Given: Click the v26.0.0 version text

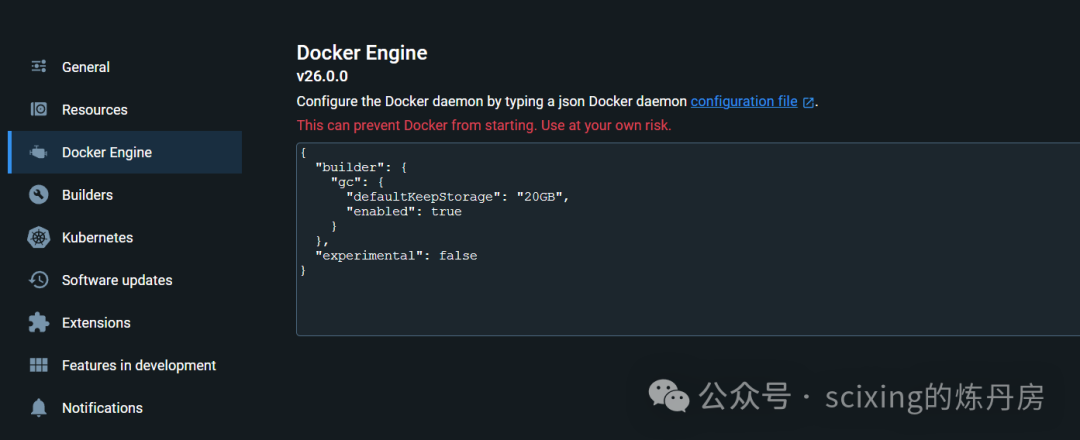Looking at the screenshot, I should [322, 76].
